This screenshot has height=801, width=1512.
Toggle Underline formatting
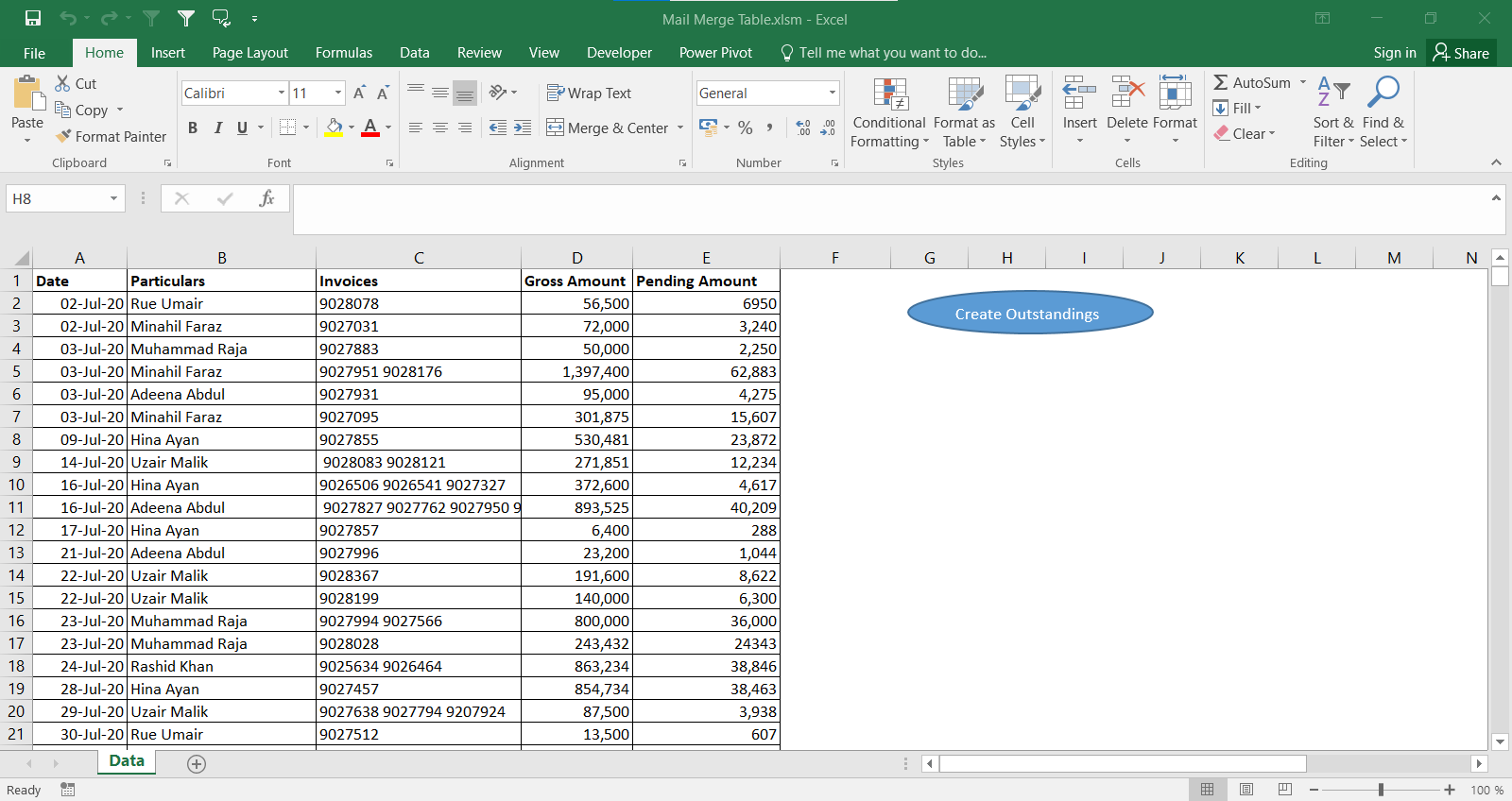pos(243,128)
